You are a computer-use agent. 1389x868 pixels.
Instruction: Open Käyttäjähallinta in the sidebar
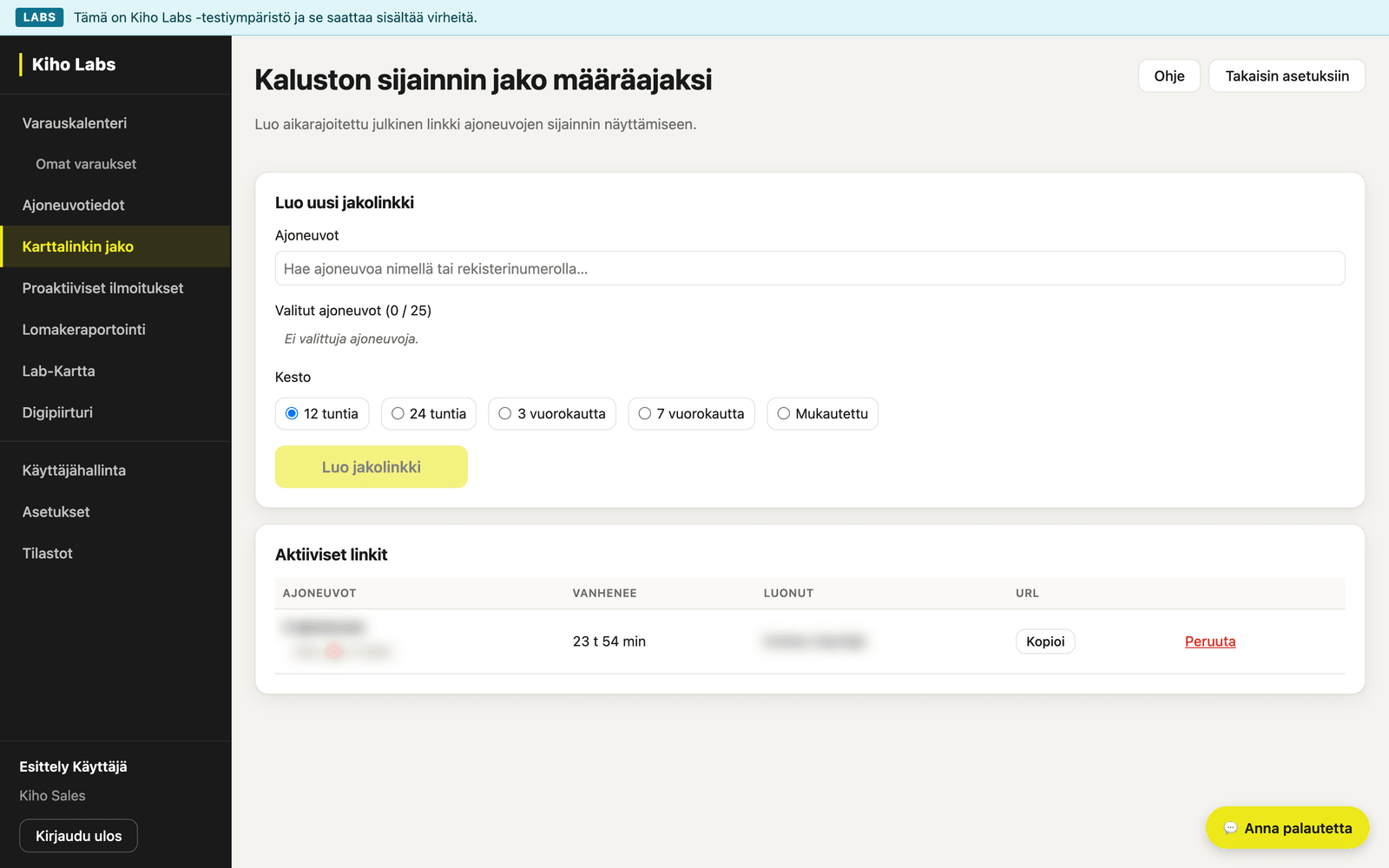tap(115, 470)
